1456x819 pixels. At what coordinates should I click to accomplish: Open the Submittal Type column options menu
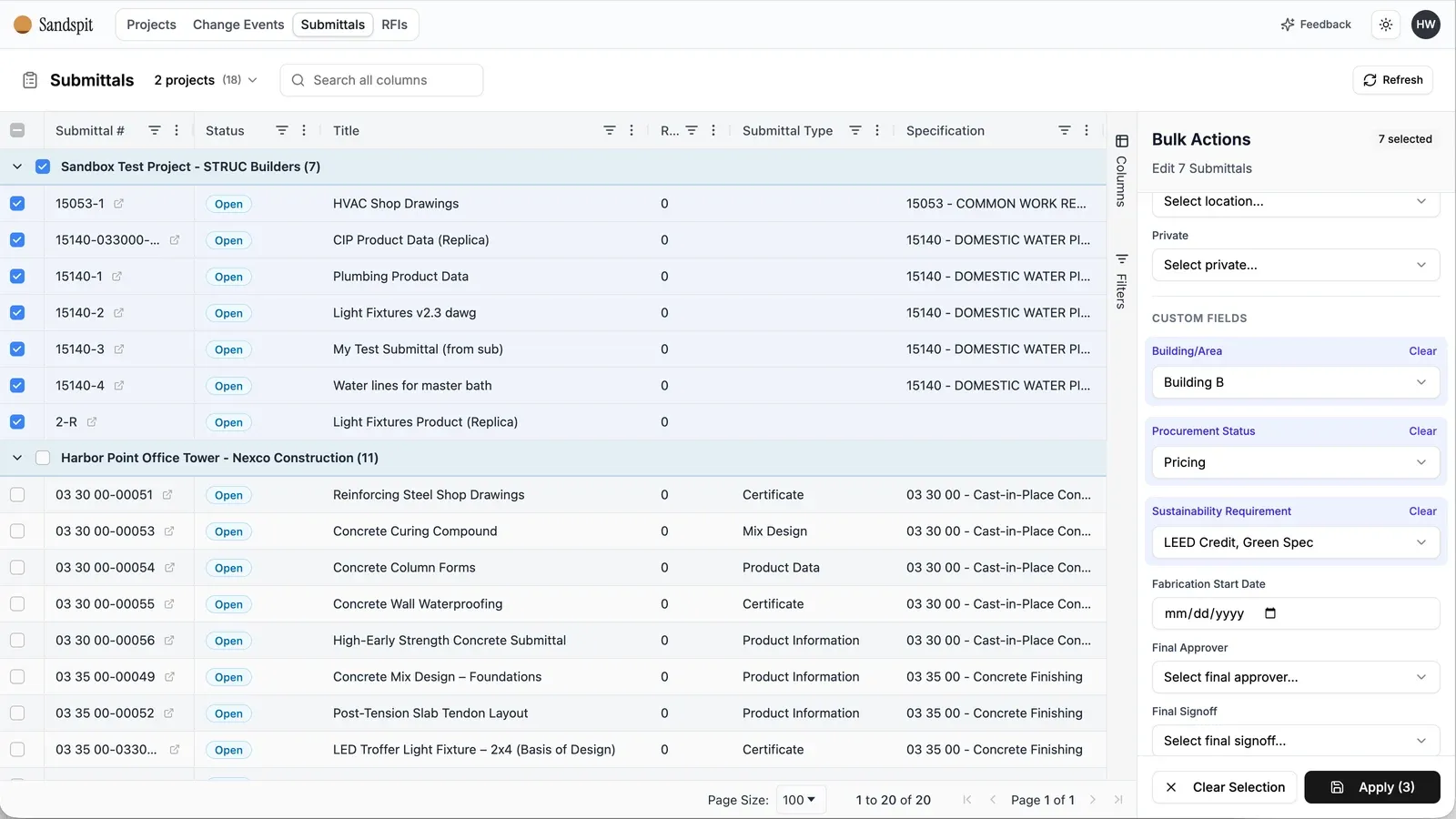[x=877, y=131]
